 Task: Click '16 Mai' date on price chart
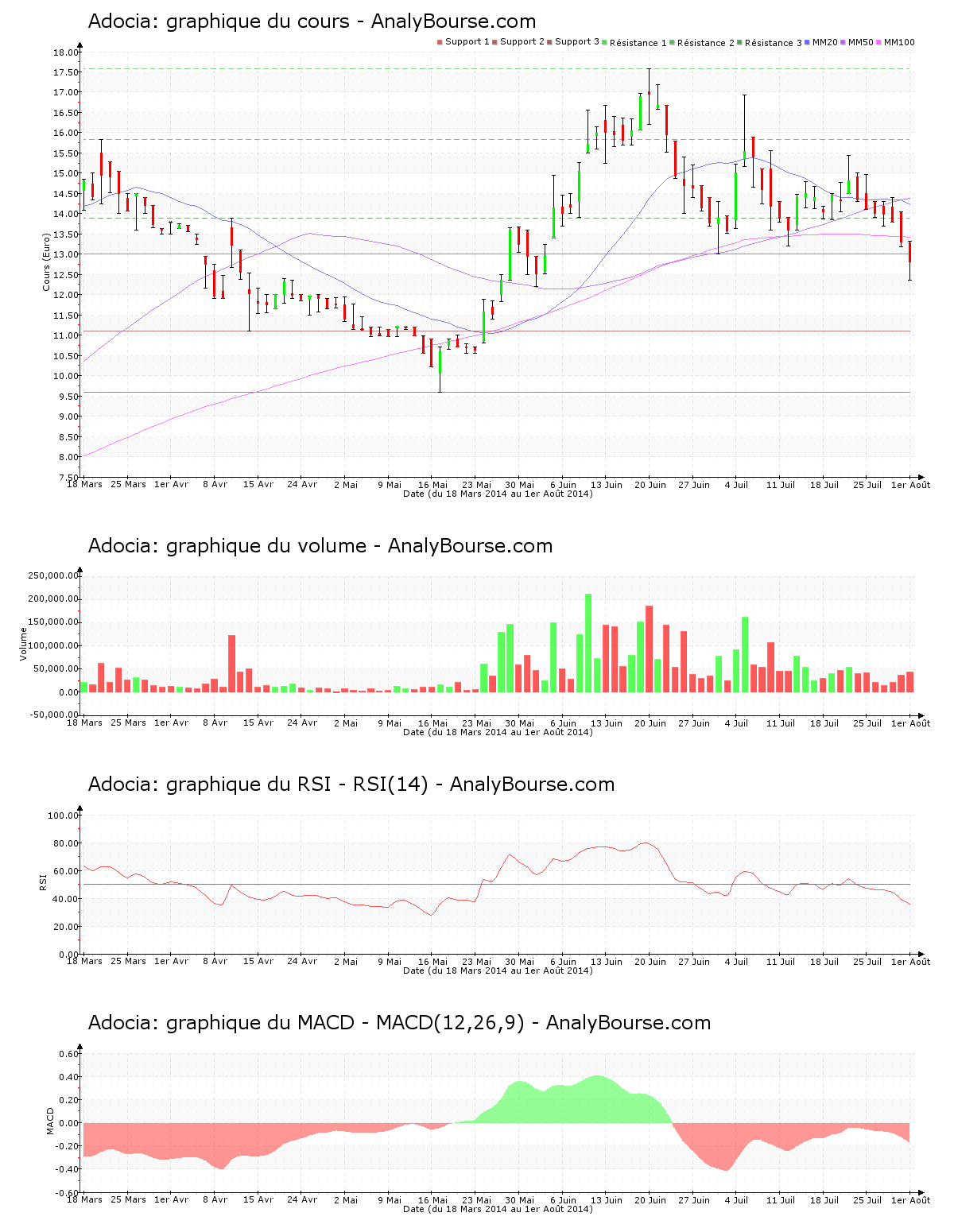coord(432,485)
